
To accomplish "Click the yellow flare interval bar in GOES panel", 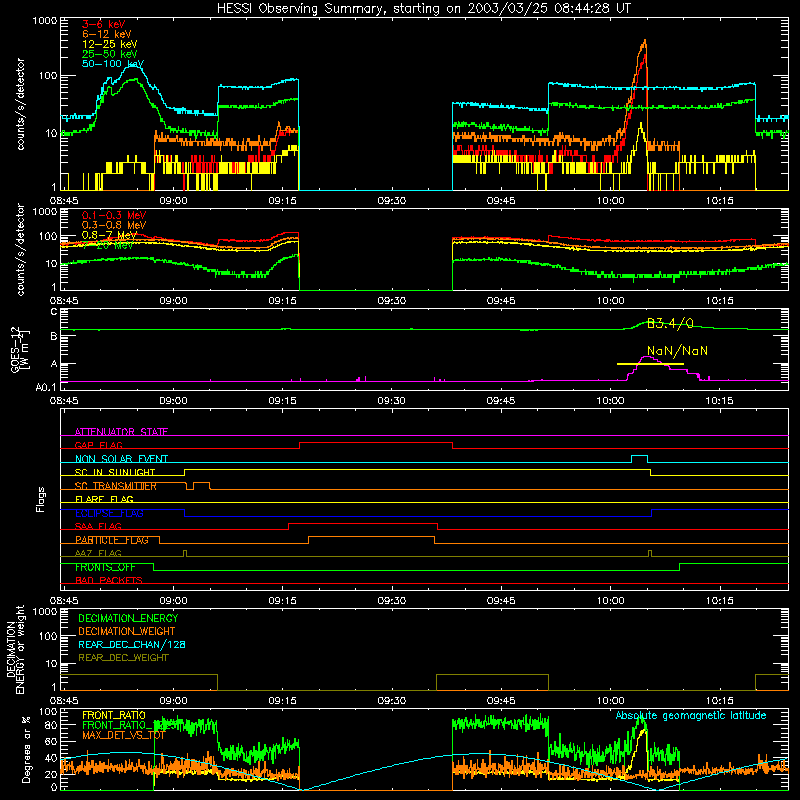I will click(650, 364).
